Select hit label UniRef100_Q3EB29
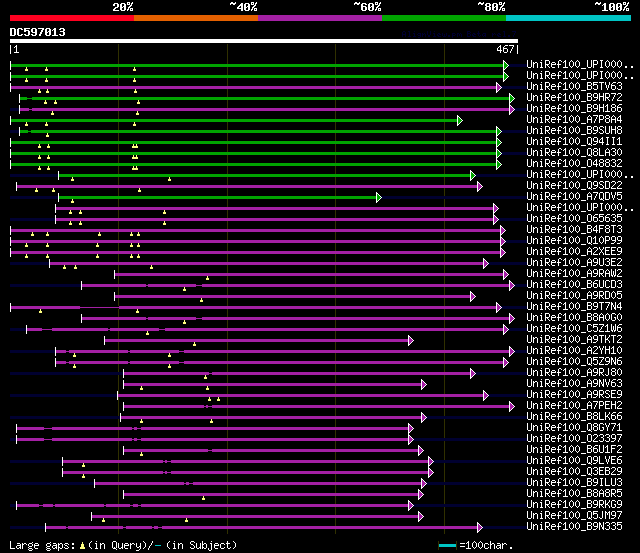The width and height of the screenshot is (640, 553). tap(574, 472)
